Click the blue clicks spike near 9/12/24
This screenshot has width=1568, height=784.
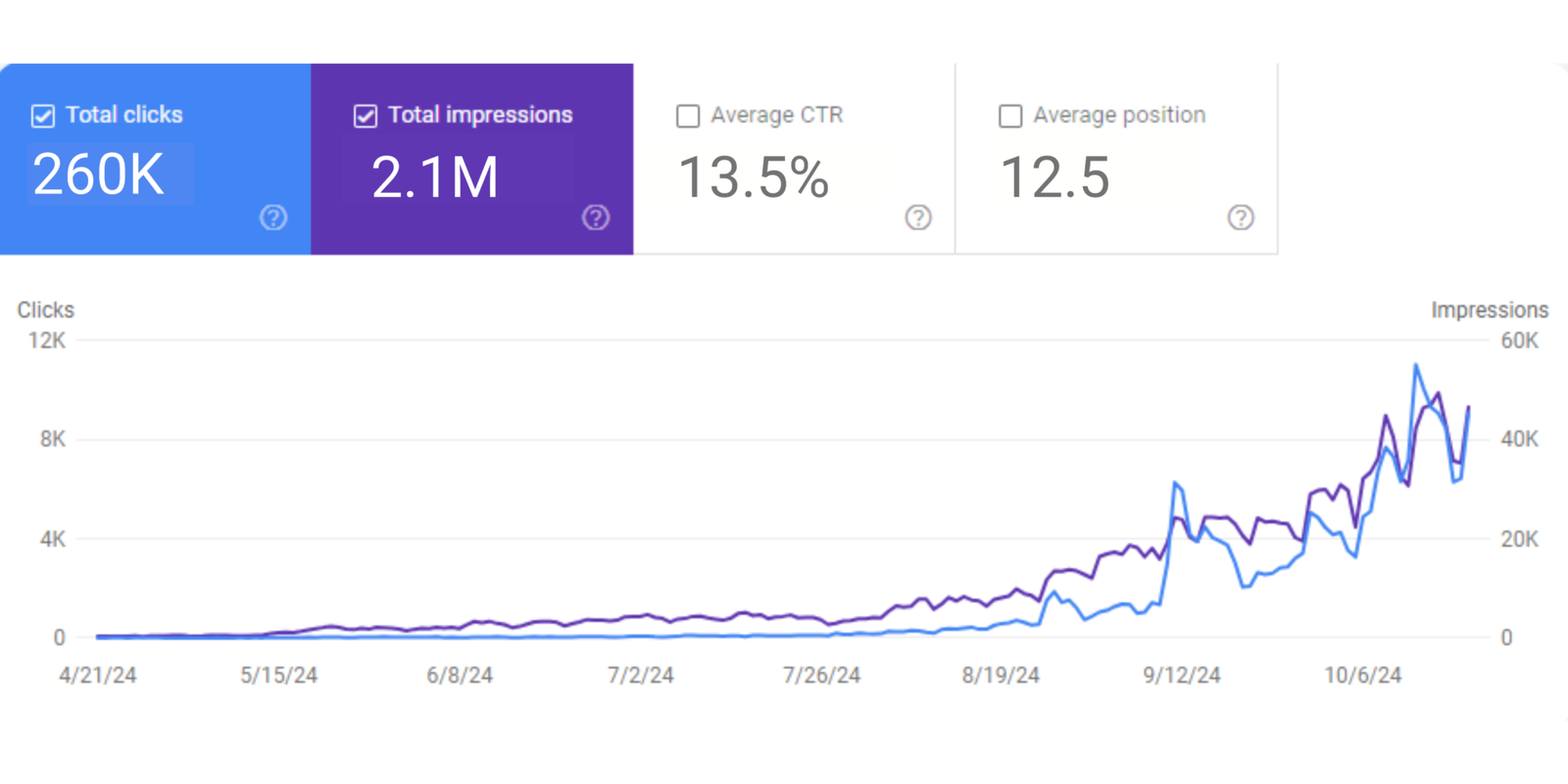point(1175,483)
